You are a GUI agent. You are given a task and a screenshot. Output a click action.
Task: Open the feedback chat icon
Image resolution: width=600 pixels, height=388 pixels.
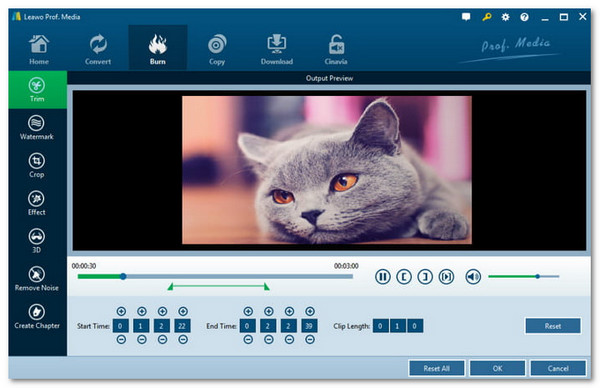[x=466, y=17]
